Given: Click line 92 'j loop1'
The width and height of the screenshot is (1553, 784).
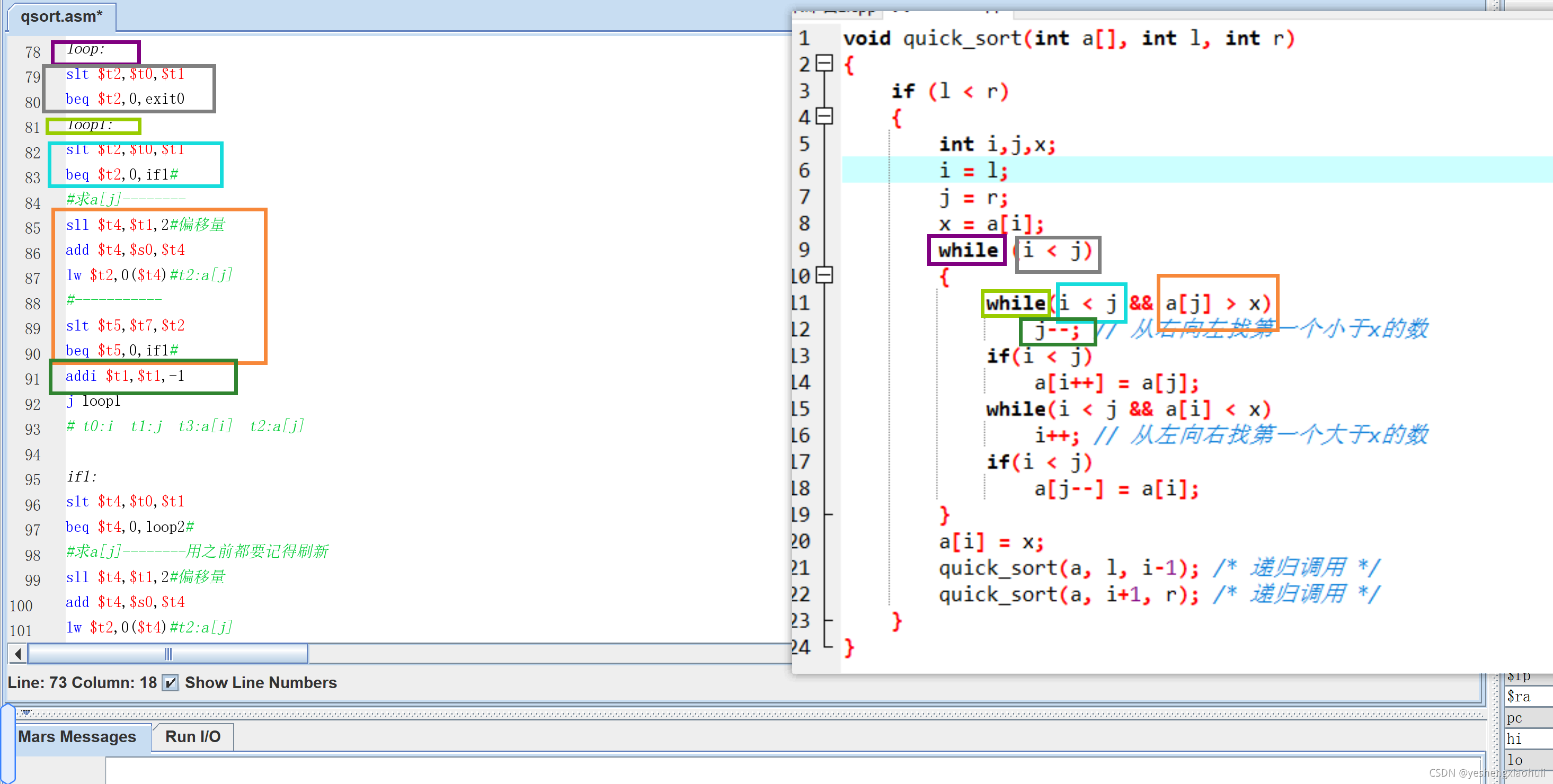Looking at the screenshot, I should tap(93, 402).
